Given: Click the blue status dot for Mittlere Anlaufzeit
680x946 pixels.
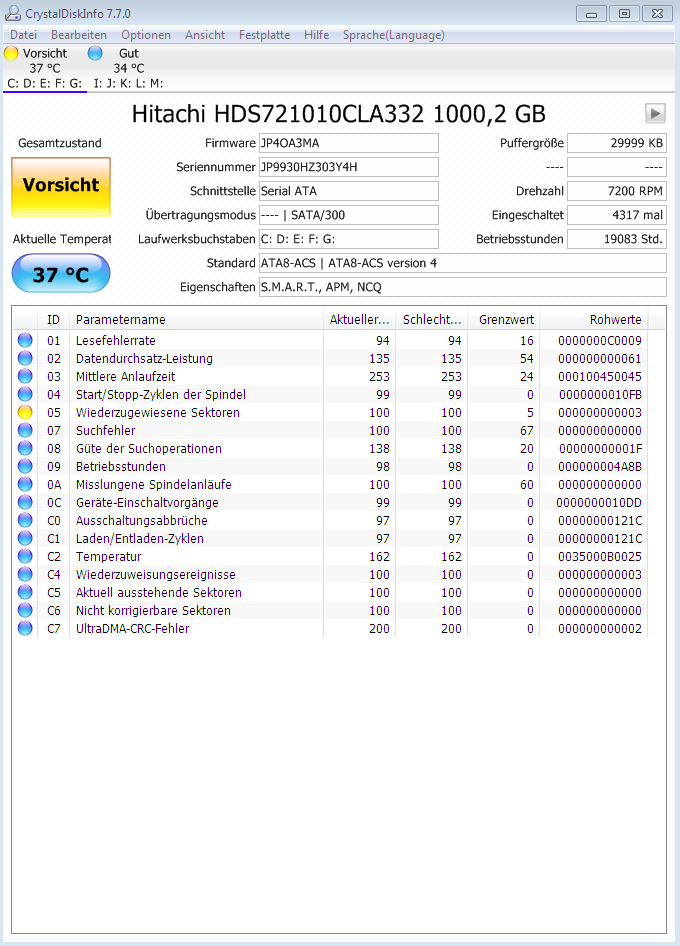Looking at the screenshot, I should (25, 376).
